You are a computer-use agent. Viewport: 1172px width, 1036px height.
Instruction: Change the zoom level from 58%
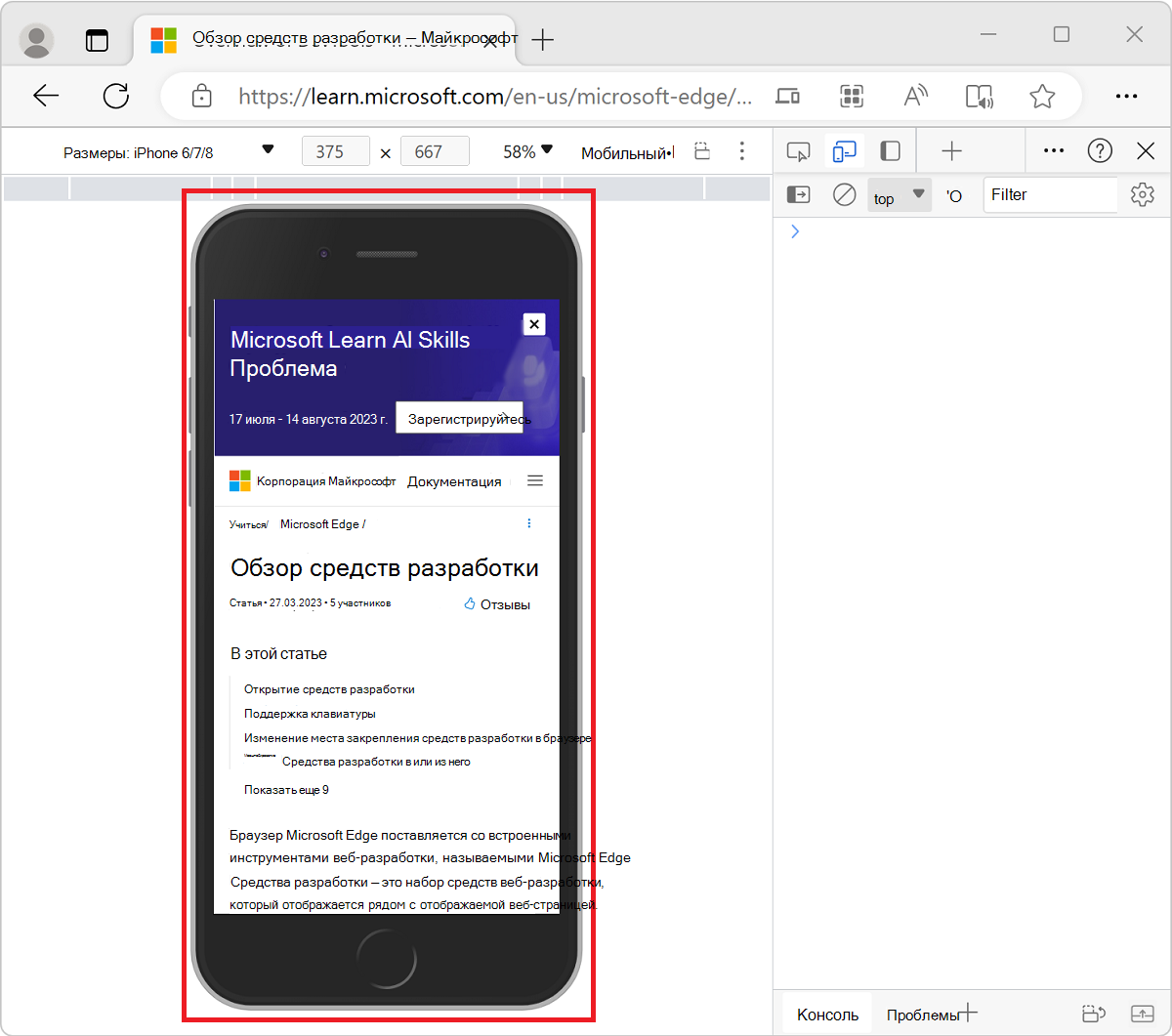tap(525, 150)
